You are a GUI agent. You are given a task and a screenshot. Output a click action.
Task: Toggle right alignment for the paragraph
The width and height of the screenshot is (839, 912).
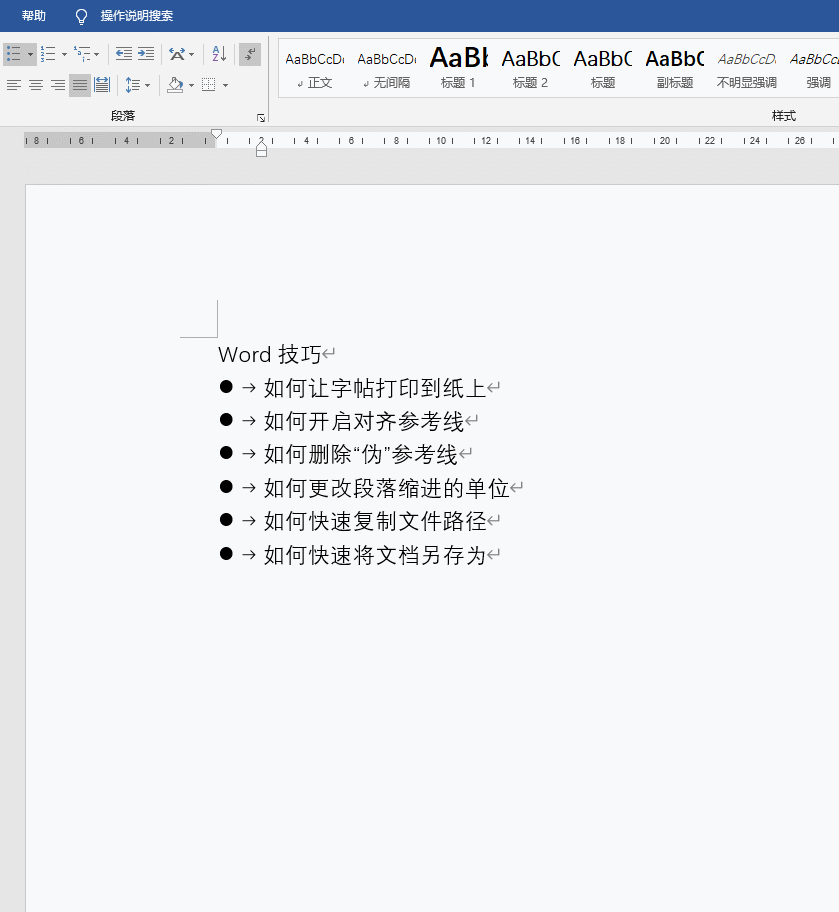coord(57,85)
